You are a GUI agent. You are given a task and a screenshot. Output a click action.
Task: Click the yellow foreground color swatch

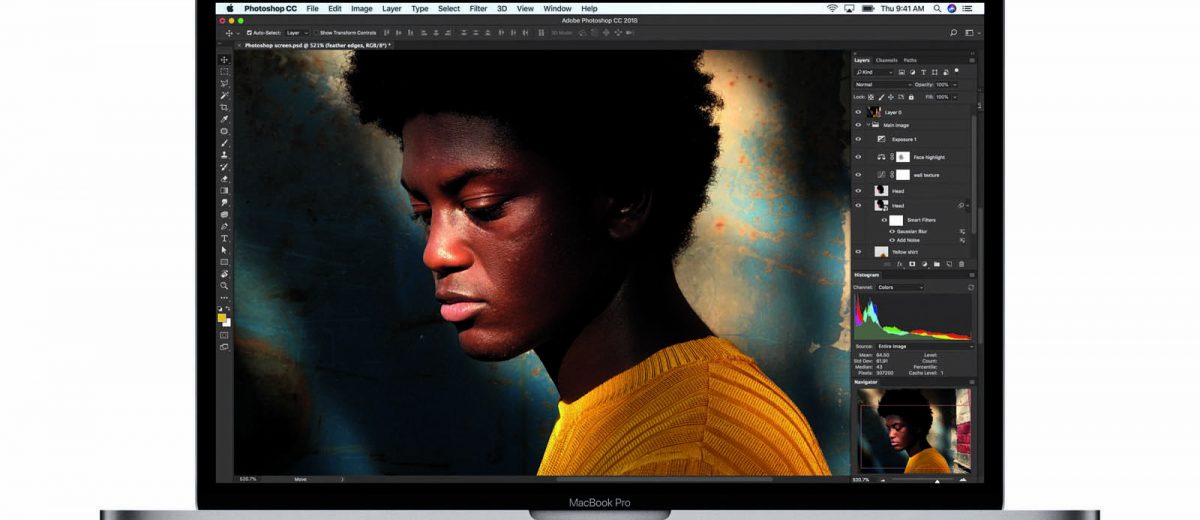(222, 317)
